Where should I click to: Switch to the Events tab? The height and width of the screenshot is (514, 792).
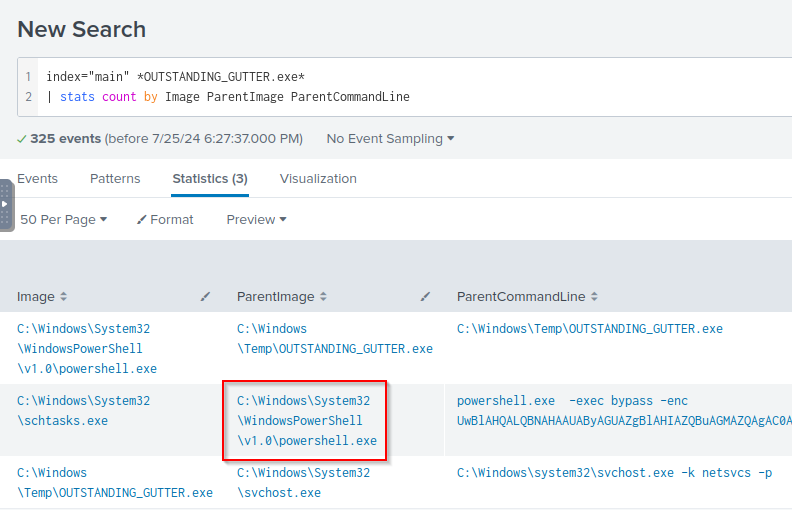(x=37, y=178)
